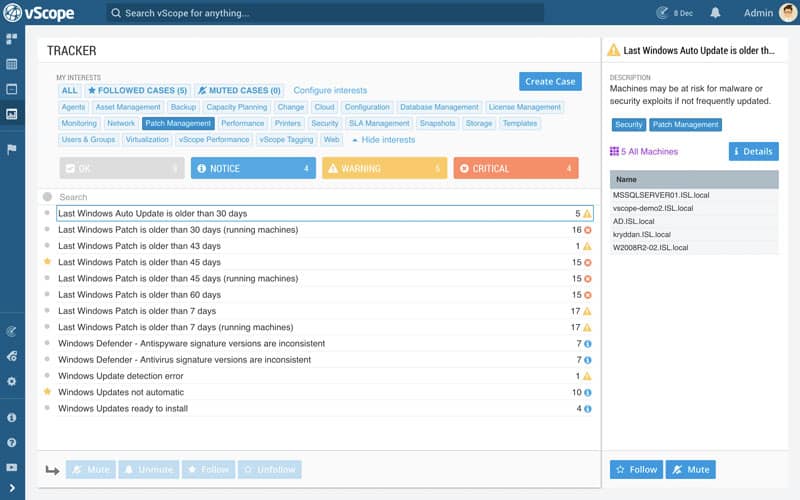Toggle star on 'Patch is older than 60 days'
The height and width of the screenshot is (500, 800).
click(47, 294)
